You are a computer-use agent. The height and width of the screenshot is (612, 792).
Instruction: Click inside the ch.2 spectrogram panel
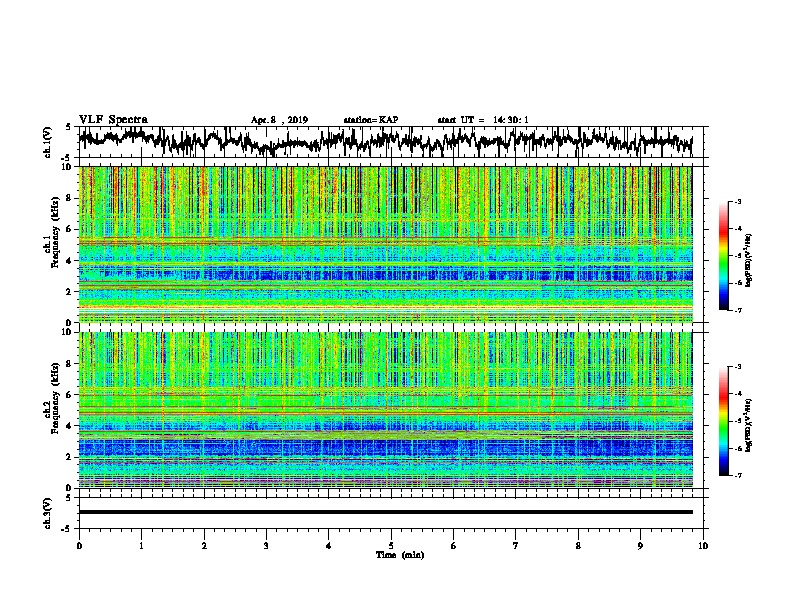385,410
